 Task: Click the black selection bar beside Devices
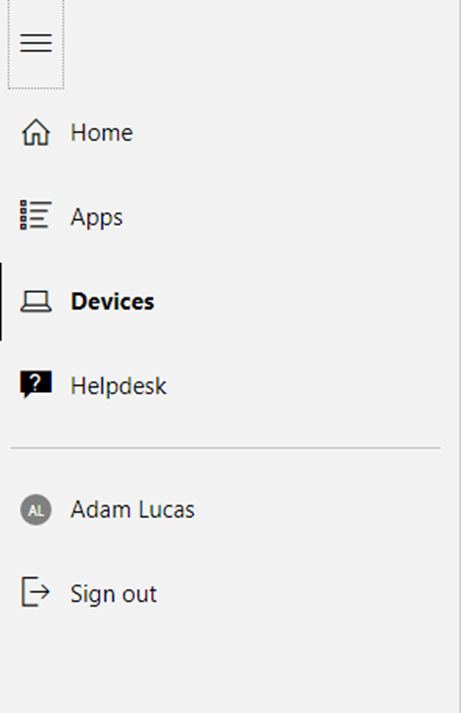(1, 301)
